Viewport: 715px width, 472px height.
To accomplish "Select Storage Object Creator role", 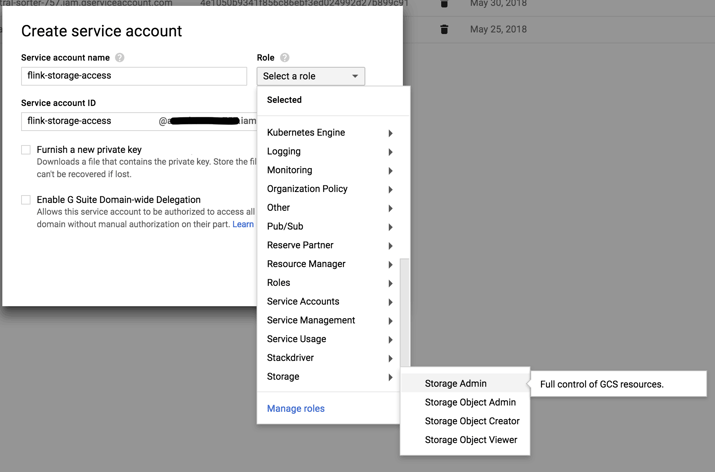I will coord(465,421).
